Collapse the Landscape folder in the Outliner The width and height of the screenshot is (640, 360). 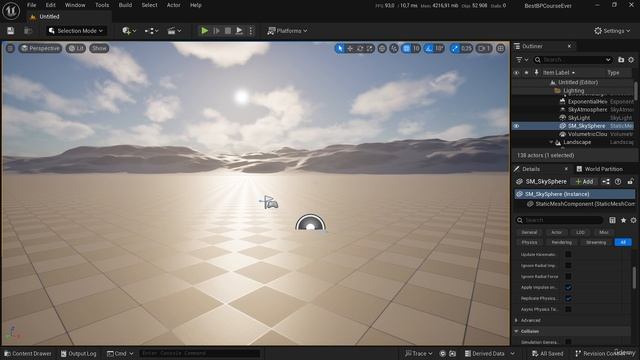coord(551,142)
